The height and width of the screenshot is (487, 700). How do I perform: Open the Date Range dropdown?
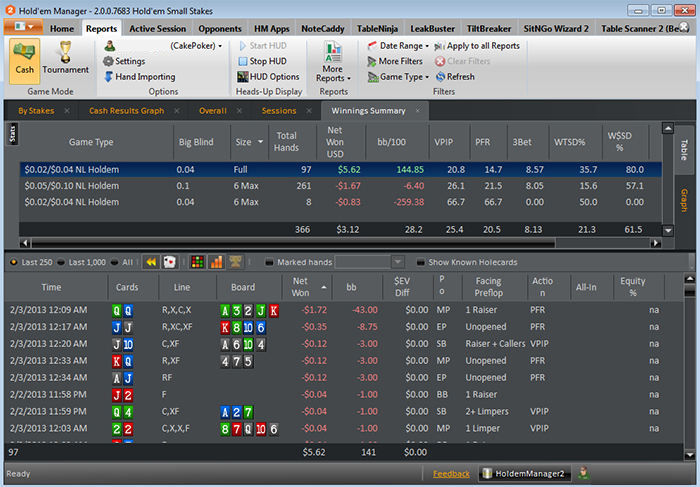click(398, 46)
